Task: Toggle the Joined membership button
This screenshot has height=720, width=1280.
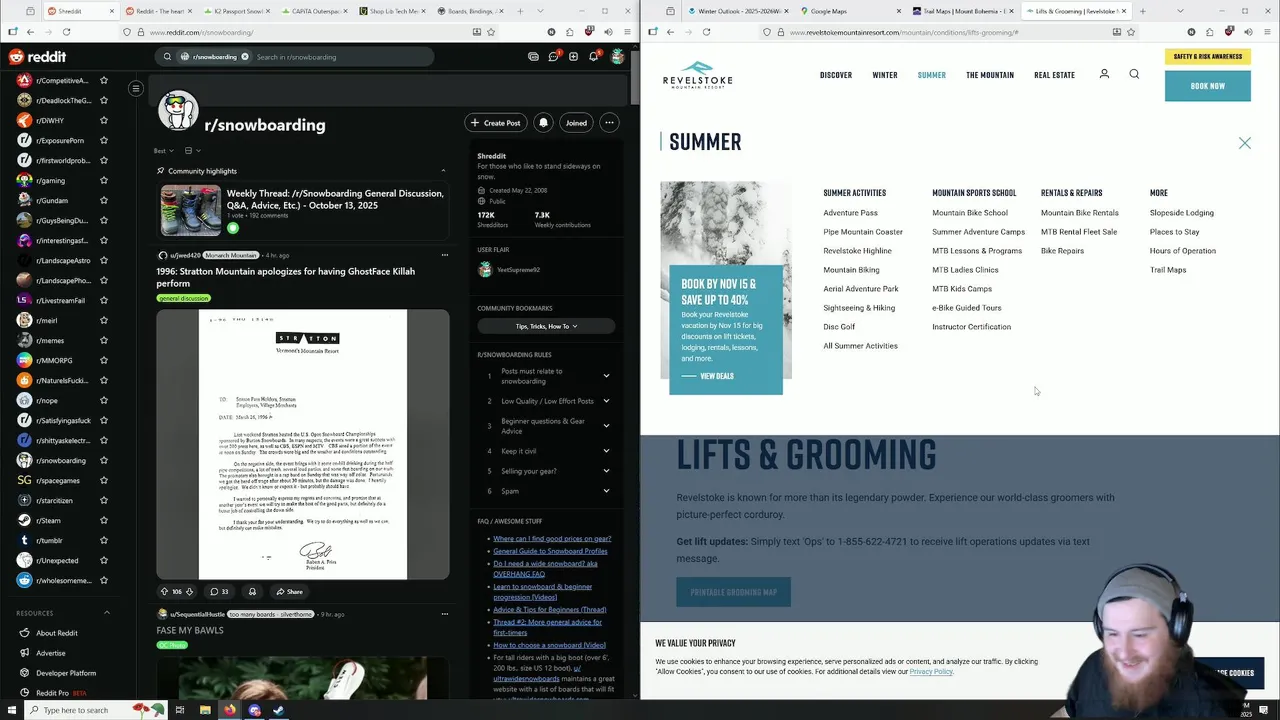Action: pos(576,123)
